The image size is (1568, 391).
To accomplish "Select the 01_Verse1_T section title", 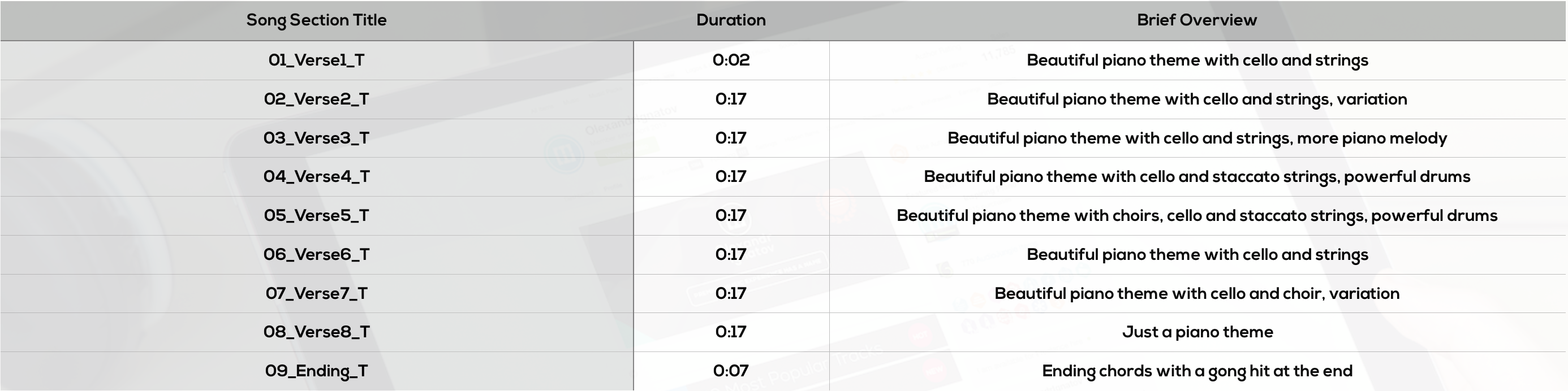I will point(317,60).
